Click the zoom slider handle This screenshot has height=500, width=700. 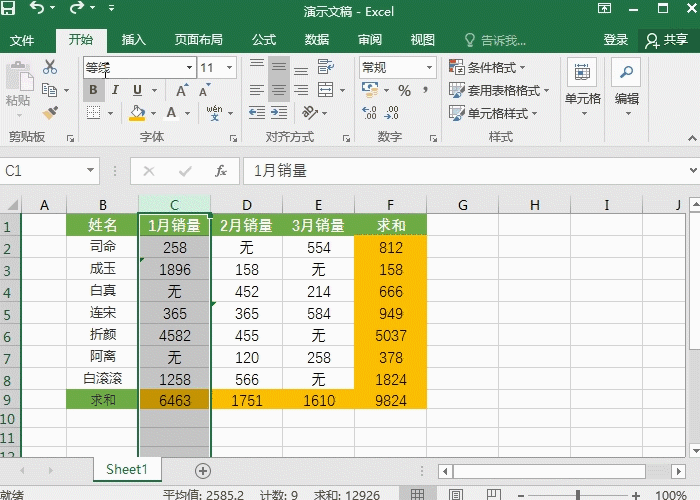tap(578, 494)
